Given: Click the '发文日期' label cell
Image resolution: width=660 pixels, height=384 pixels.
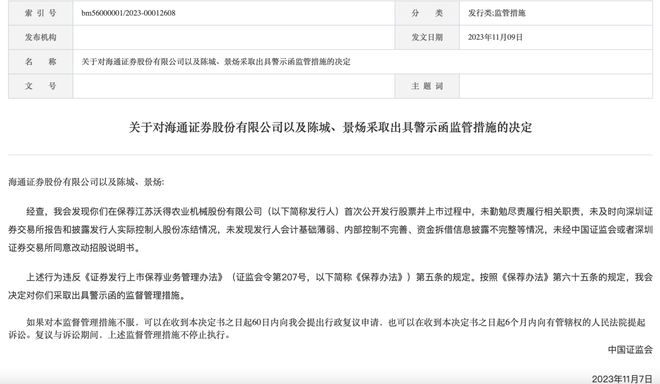Looking at the screenshot, I should pyautogui.click(x=427, y=37).
